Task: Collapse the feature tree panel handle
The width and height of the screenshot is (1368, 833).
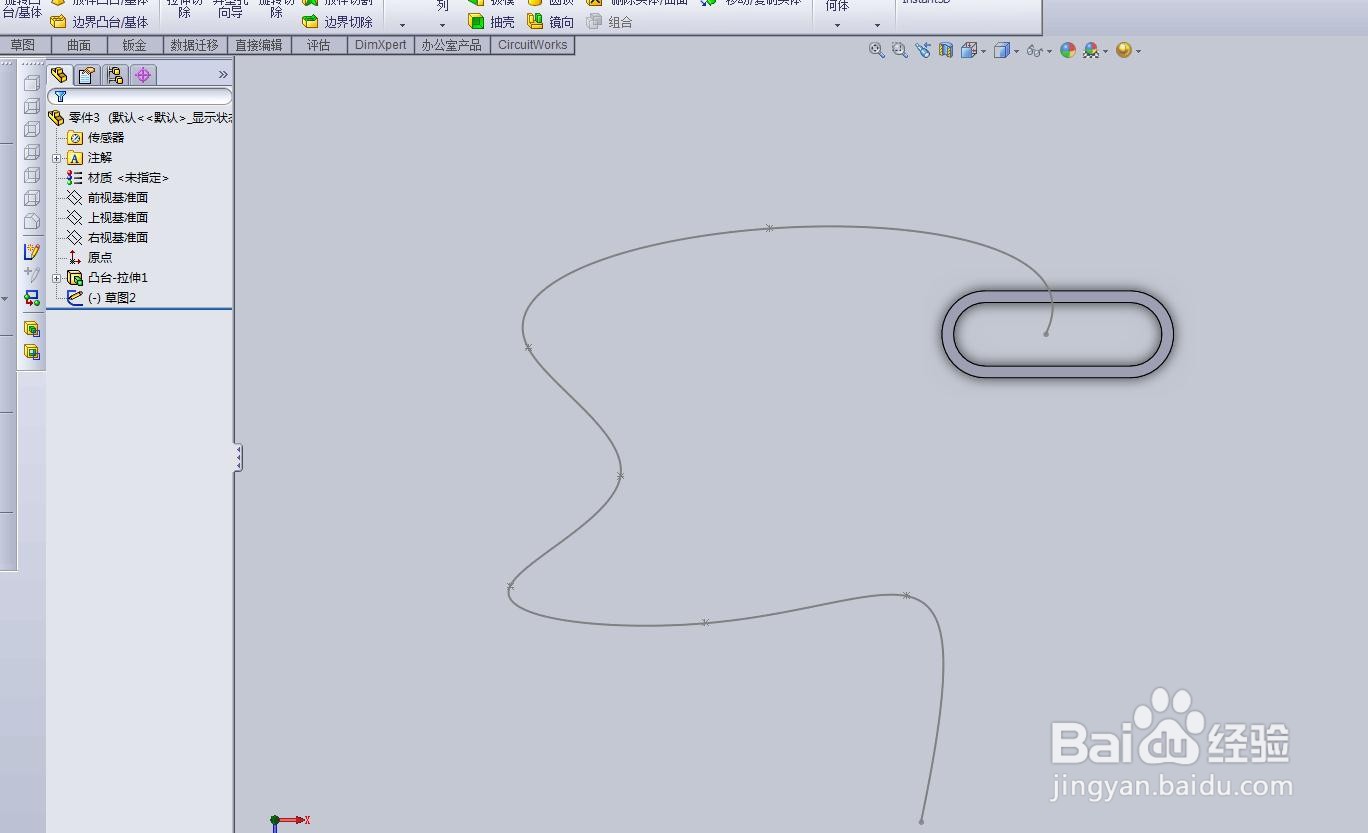Action: (x=238, y=458)
